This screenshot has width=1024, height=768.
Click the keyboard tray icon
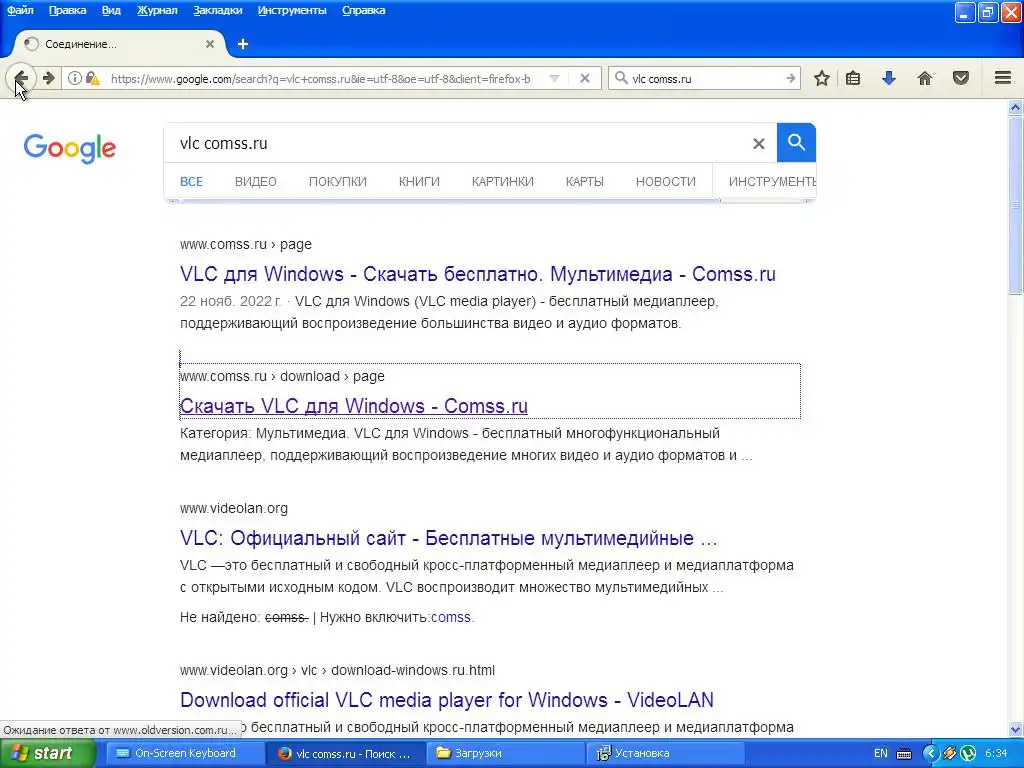tap(904, 754)
